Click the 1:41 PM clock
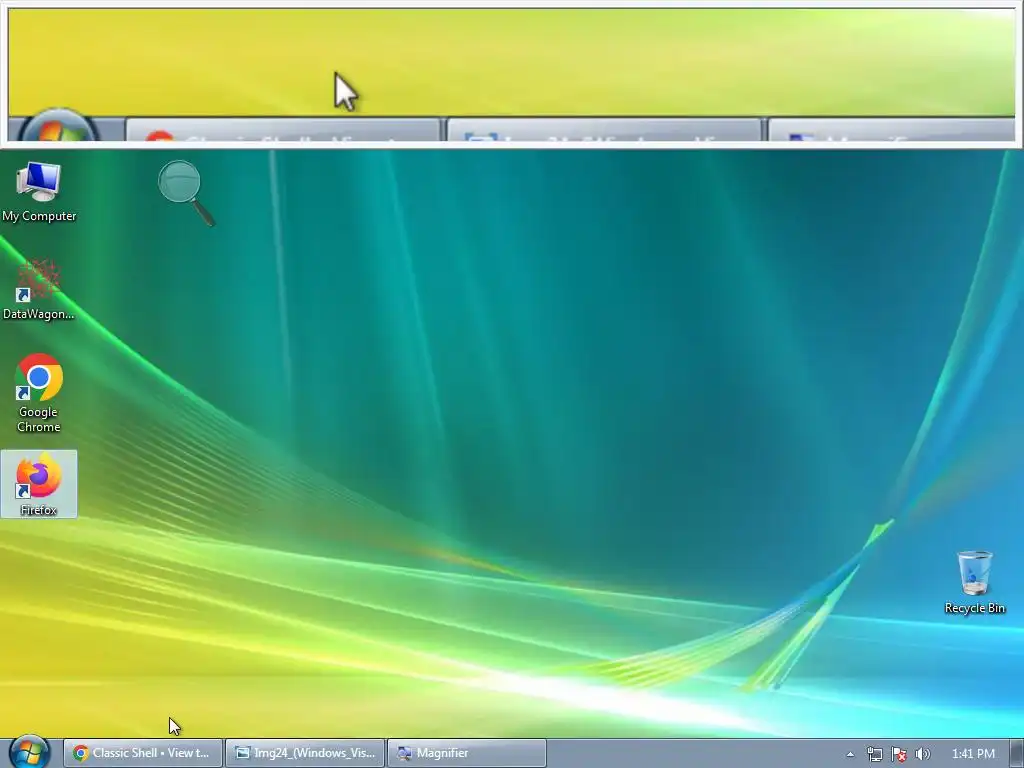The width and height of the screenshot is (1024, 768). pyautogui.click(x=973, y=754)
